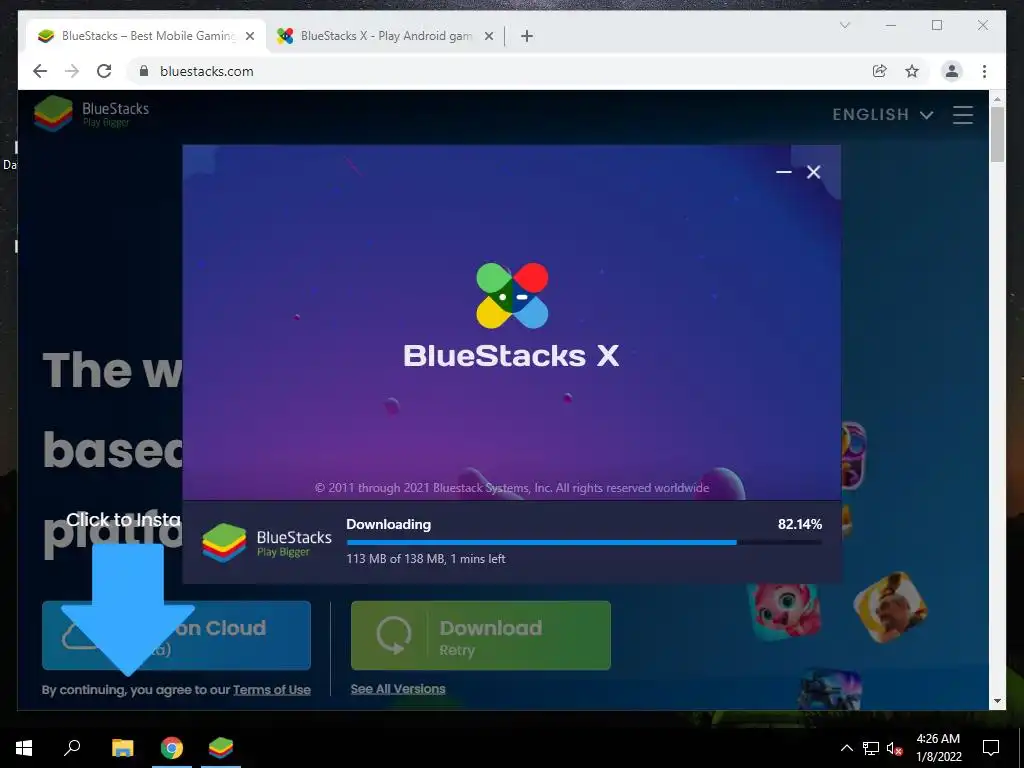The image size is (1024, 768).
Task: Click the muted volume tray icon
Action: [894, 748]
